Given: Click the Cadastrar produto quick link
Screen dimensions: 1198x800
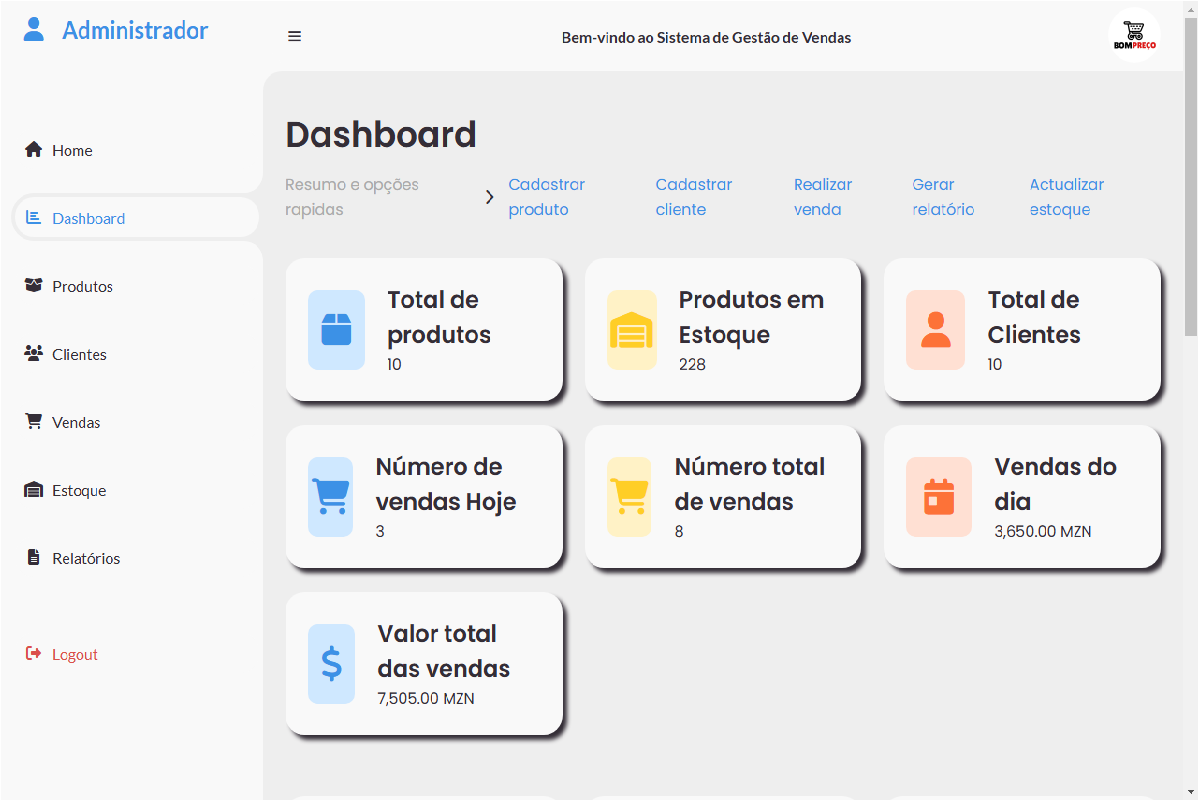Looking at the screenshot, I should click(x=546, y=197).
